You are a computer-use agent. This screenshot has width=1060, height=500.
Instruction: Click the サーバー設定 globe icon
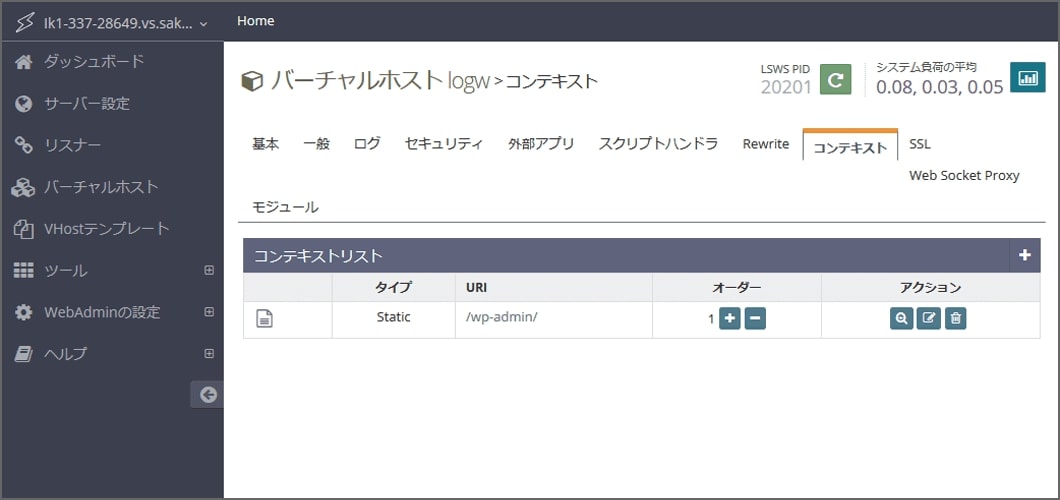24,104
